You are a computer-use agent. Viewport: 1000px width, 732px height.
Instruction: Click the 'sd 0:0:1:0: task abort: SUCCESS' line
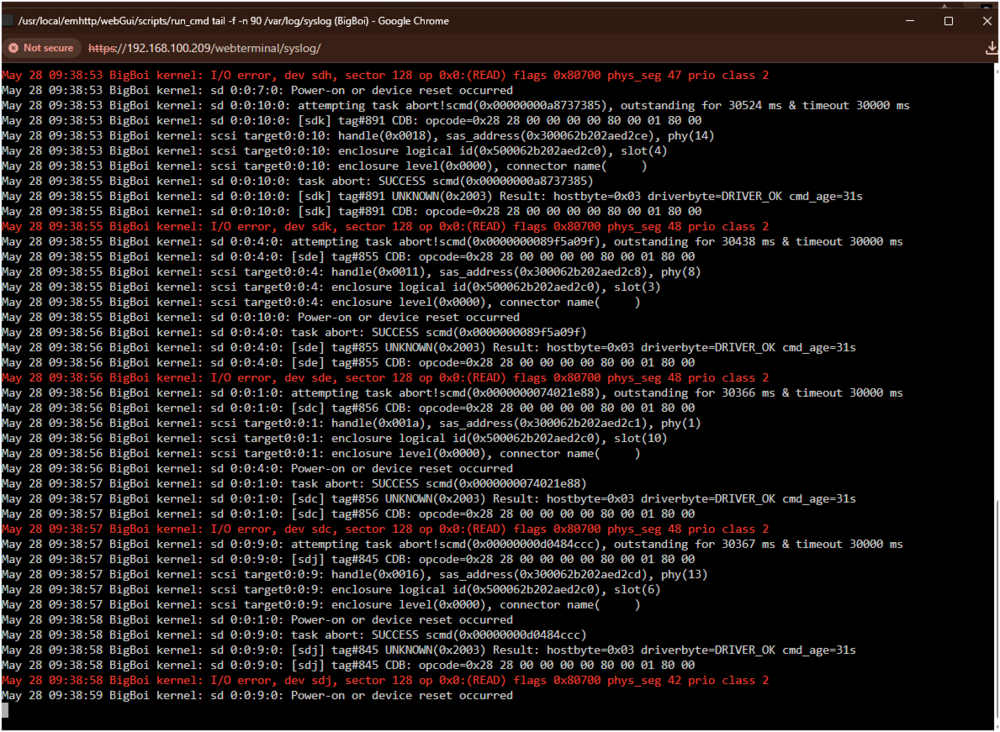pos(294,483)
